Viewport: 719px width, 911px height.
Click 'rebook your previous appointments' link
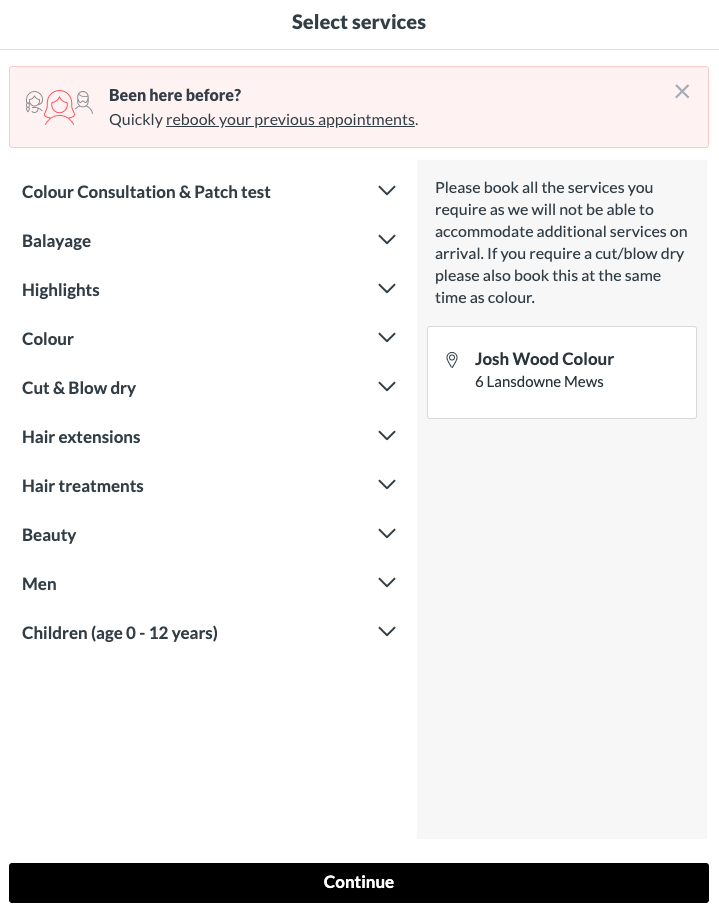tap(290, 120)
